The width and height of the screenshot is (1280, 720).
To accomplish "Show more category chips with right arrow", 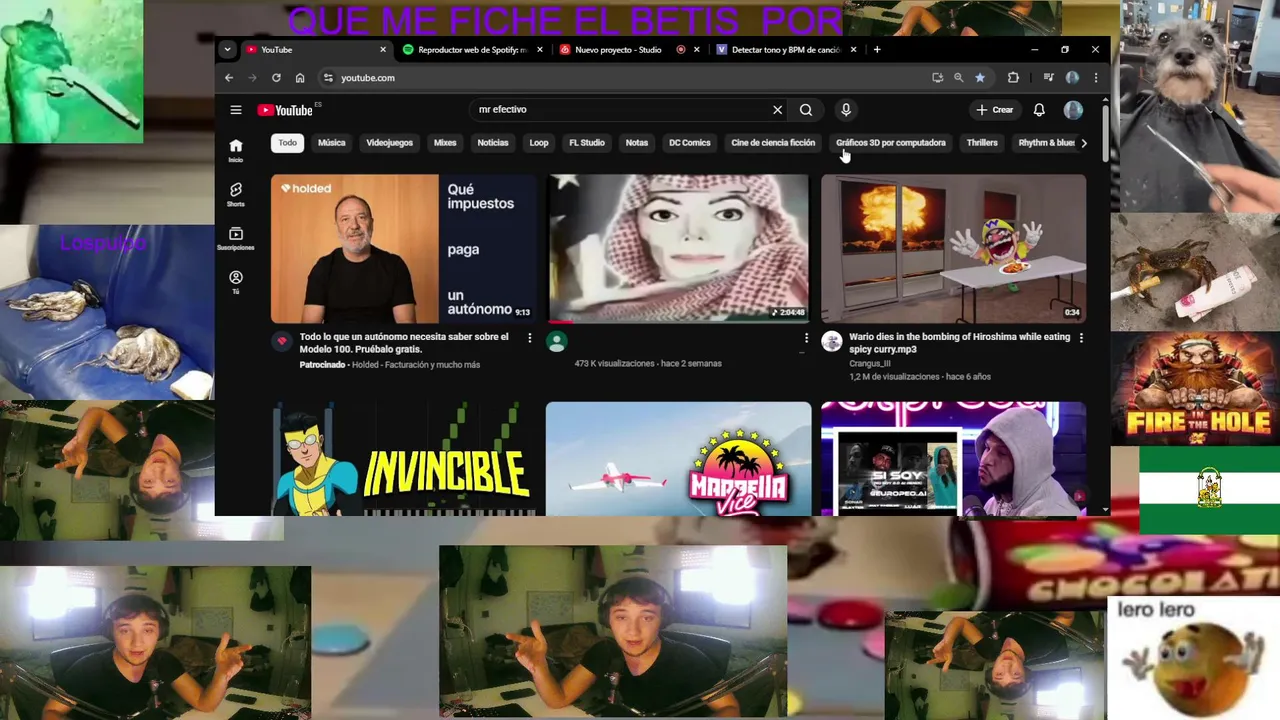I will point(1084,143).
